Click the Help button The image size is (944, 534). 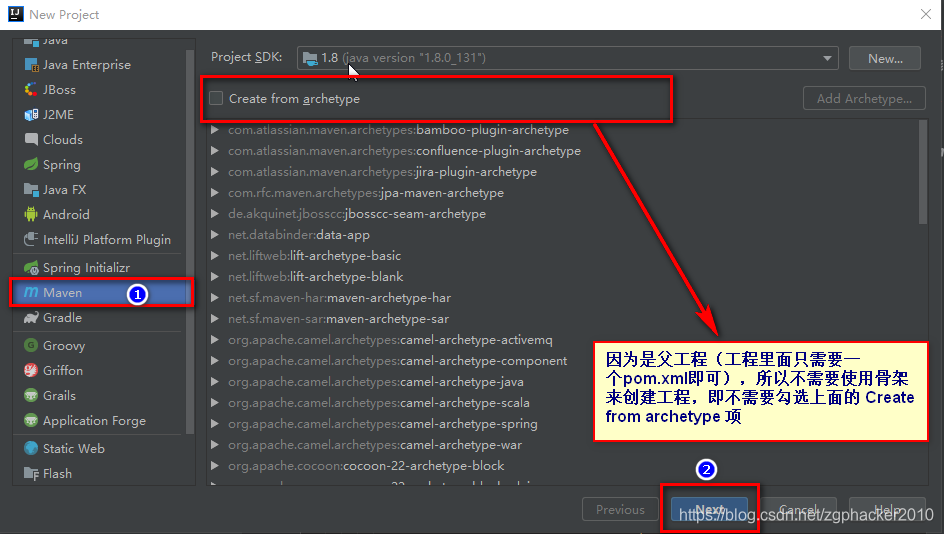[887, 510]
